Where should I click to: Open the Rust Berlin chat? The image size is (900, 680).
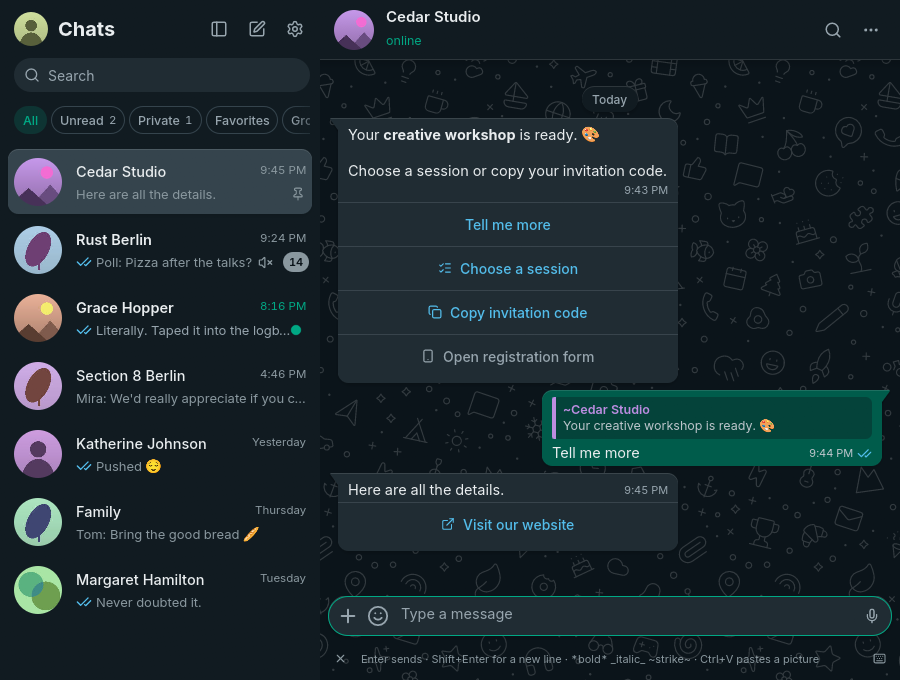point(160,250)
